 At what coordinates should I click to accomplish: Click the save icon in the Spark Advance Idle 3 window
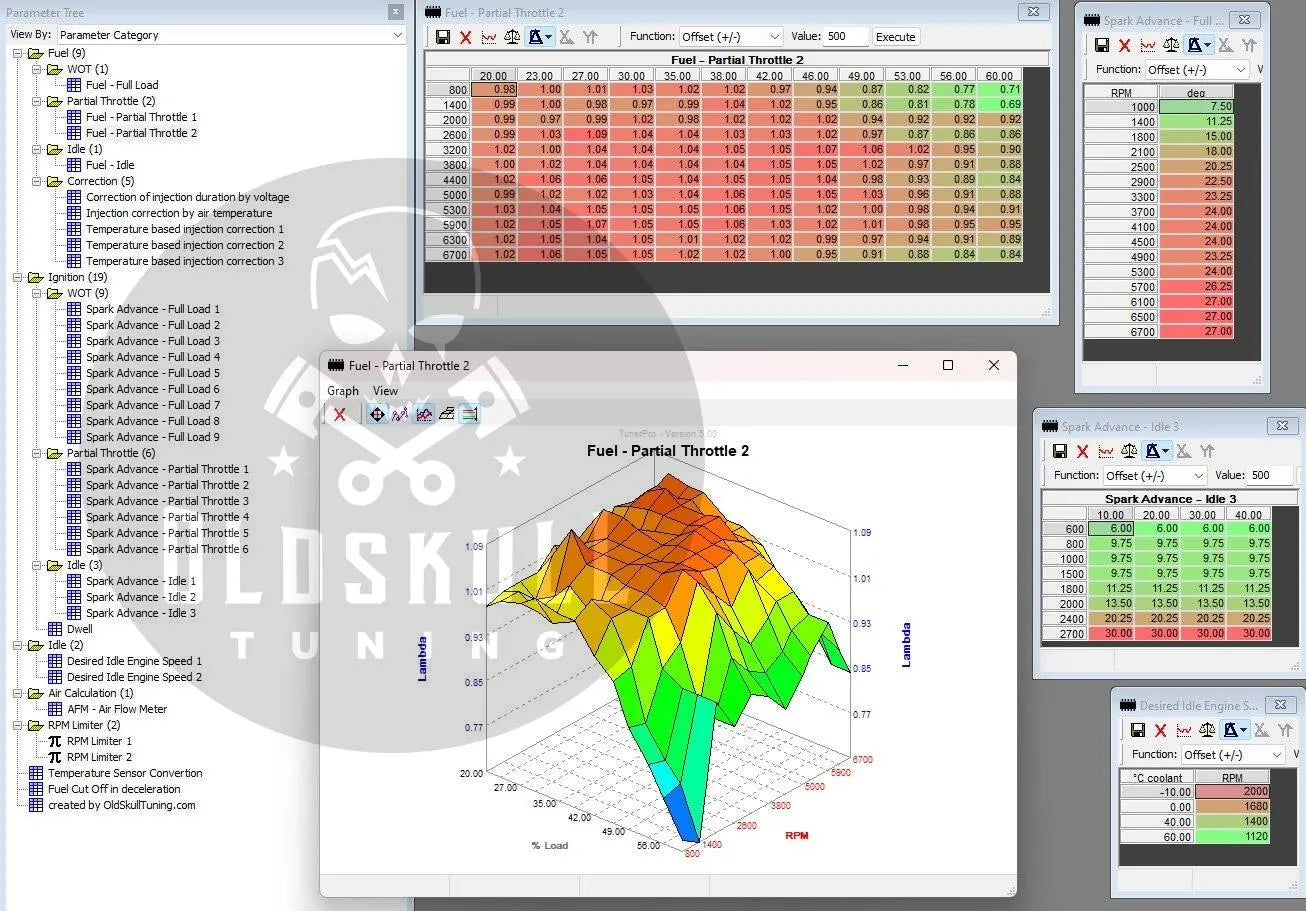coord(1060,452)
